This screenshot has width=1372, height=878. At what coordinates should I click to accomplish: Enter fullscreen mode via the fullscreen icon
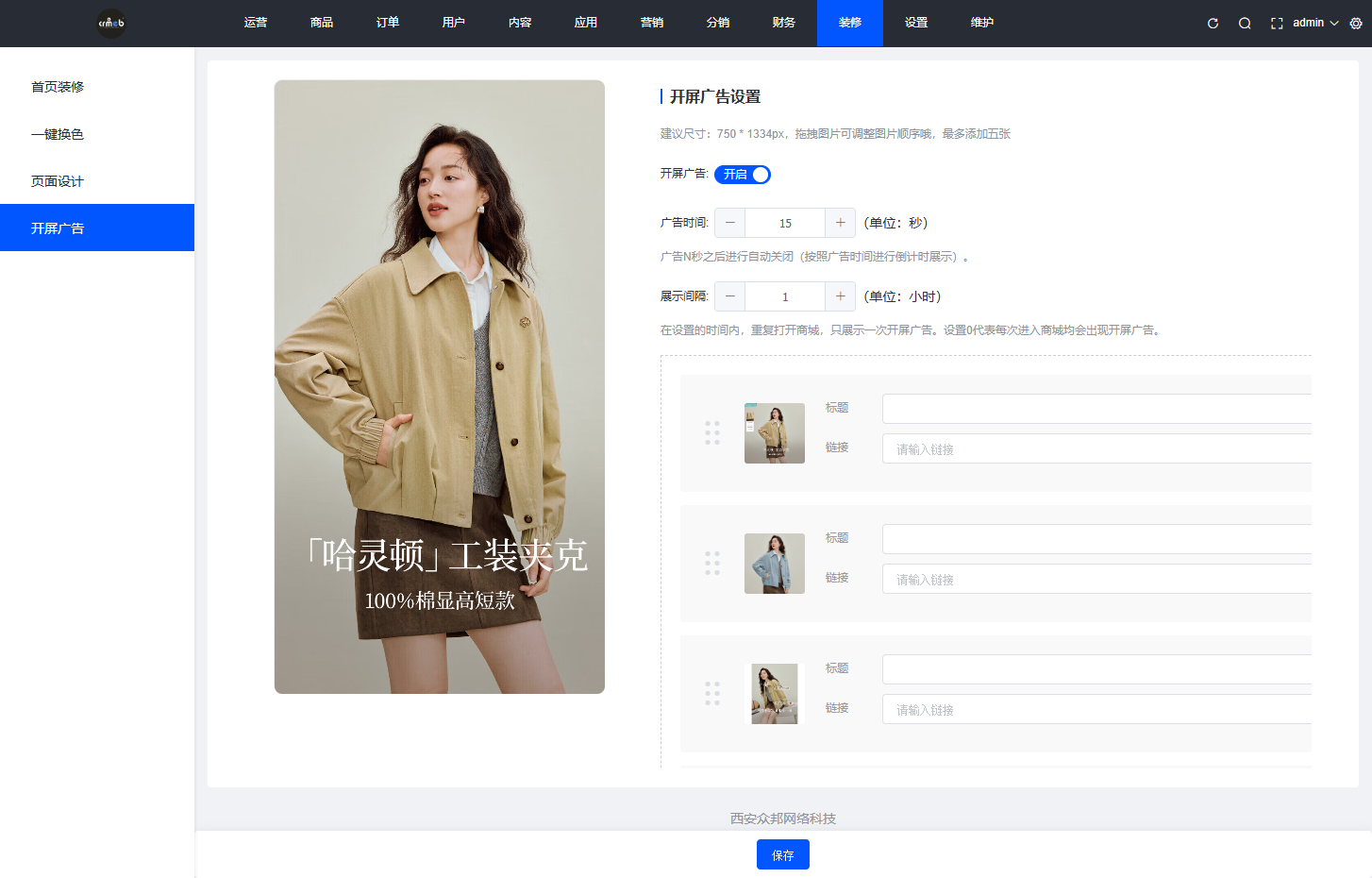tap(1276, 23)
